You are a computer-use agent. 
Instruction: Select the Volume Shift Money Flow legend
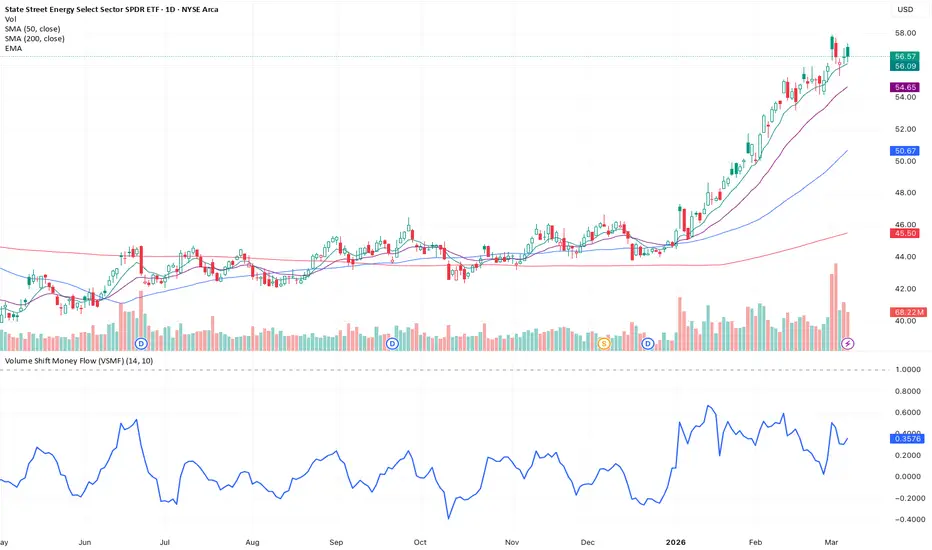click(x=78, y=361)
